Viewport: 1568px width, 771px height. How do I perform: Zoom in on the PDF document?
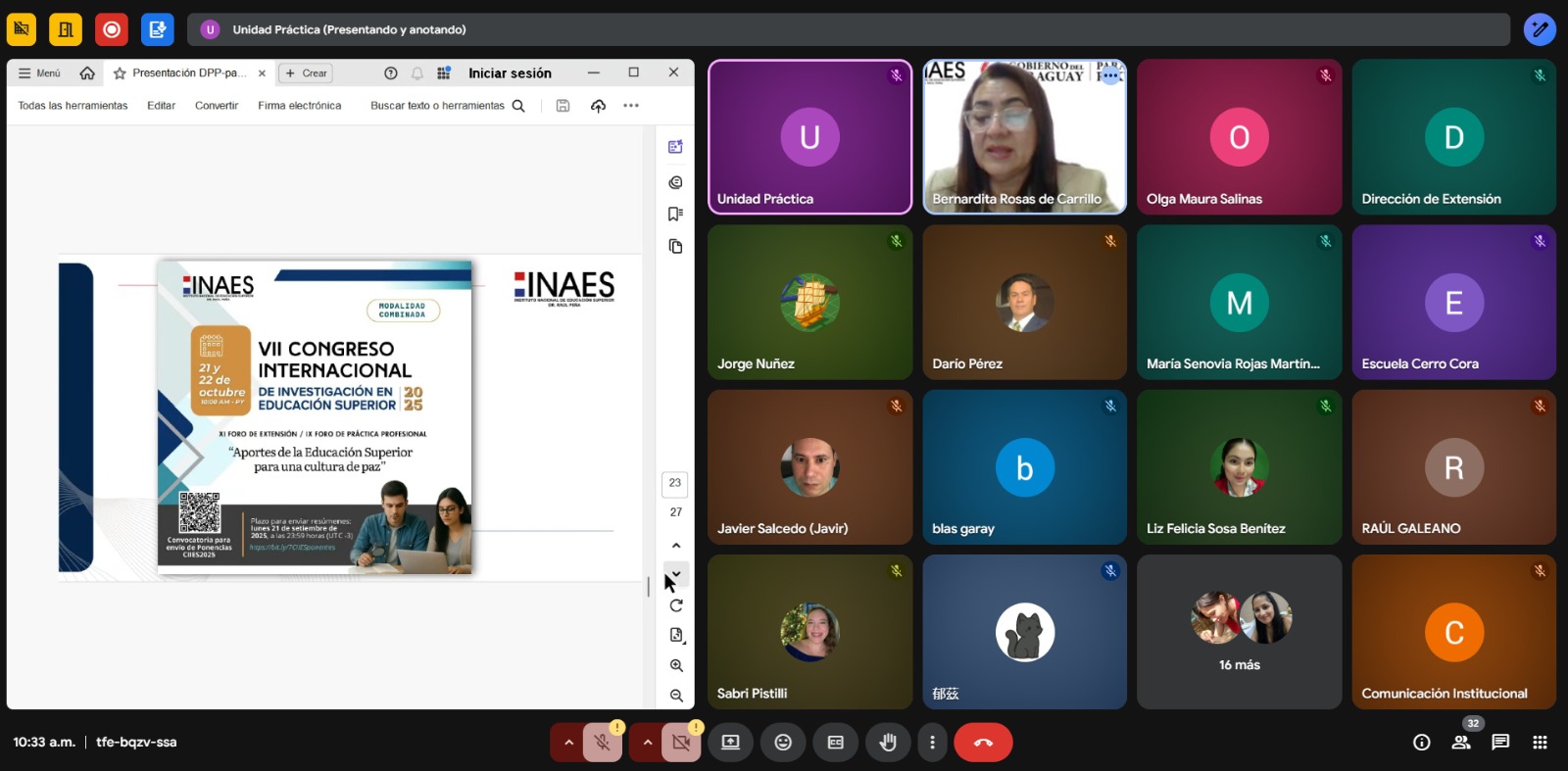click(676, 665)
